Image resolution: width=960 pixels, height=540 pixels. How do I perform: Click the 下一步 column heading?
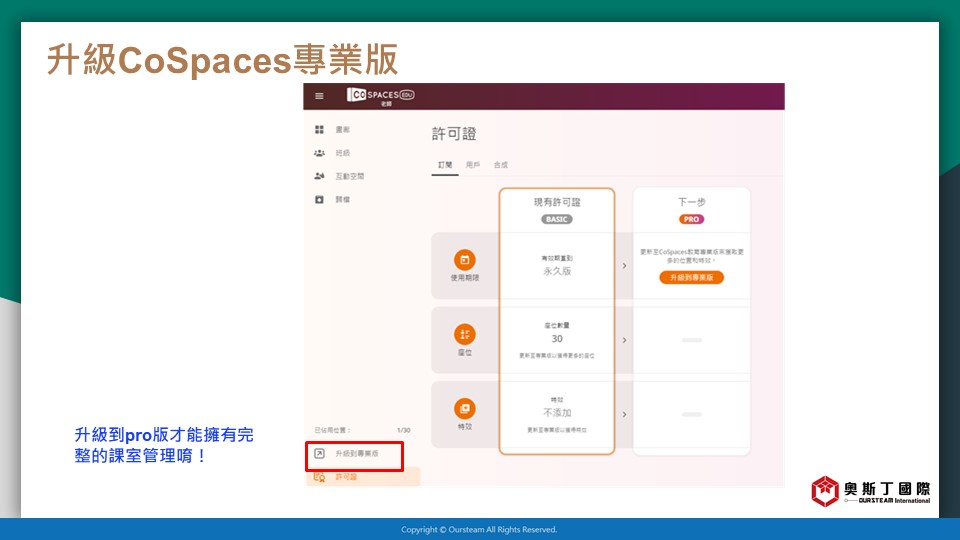(x=692, y=202)
